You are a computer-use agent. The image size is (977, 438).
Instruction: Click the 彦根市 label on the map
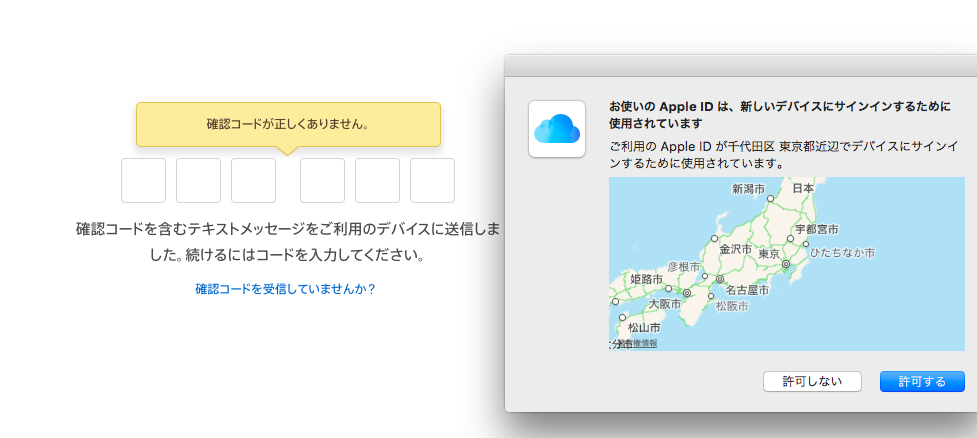(x=684, y=266)
